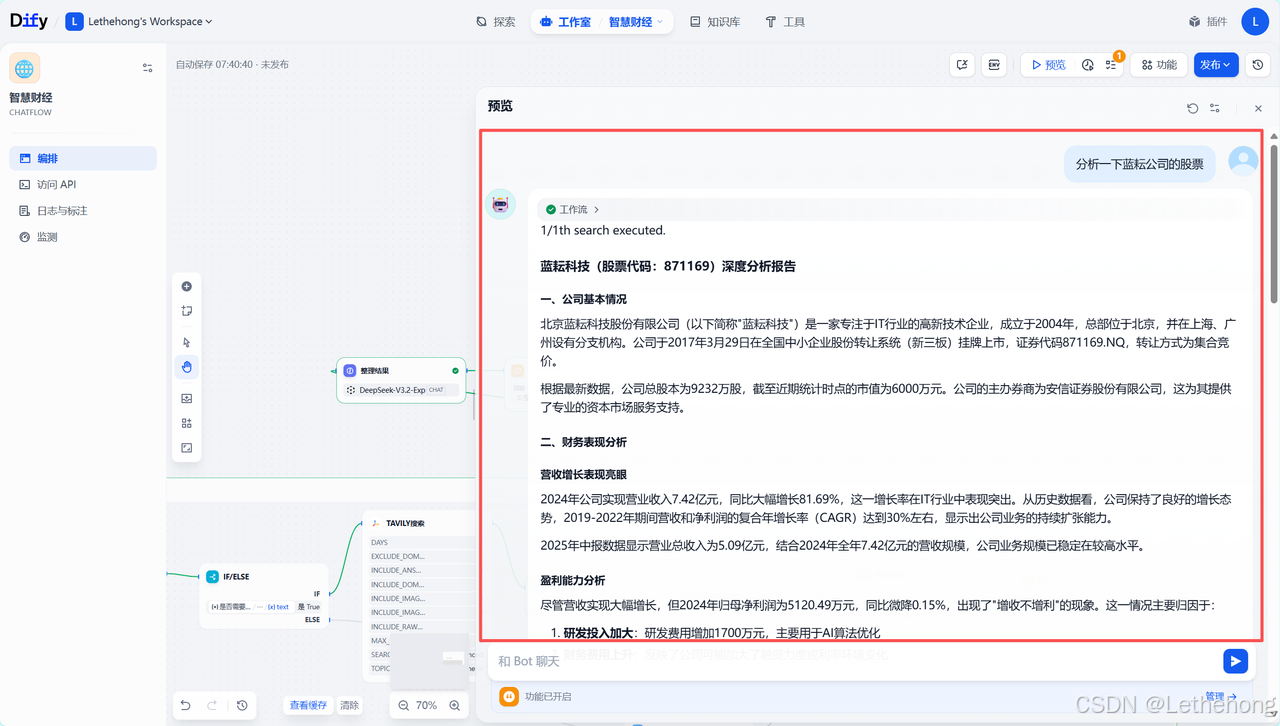Toggle the sidebar settings icon next to app icon
Image resolution: width=1280 pixels, height=726 pixels.
point(148,68)
